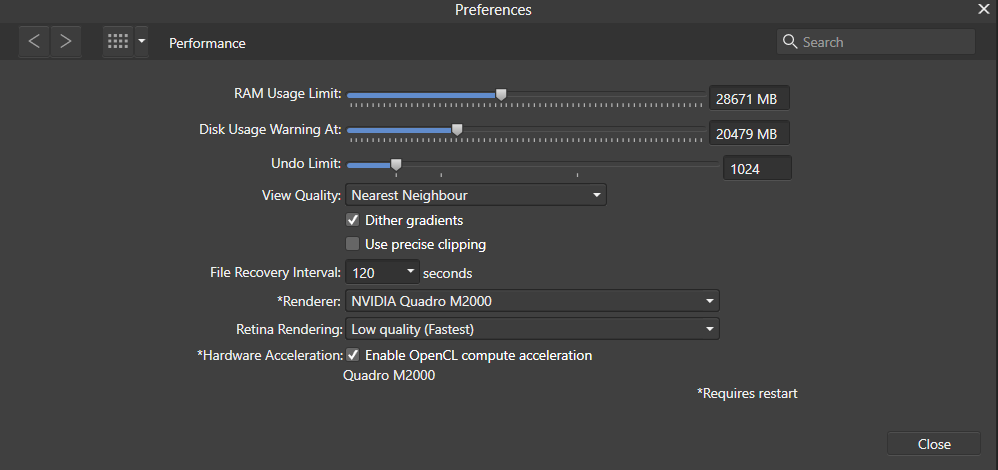This screenshot has height=470, width=998.
Task: Open the Renderer dropdown list
Action: pyautogui.click(x=532, y=301)
